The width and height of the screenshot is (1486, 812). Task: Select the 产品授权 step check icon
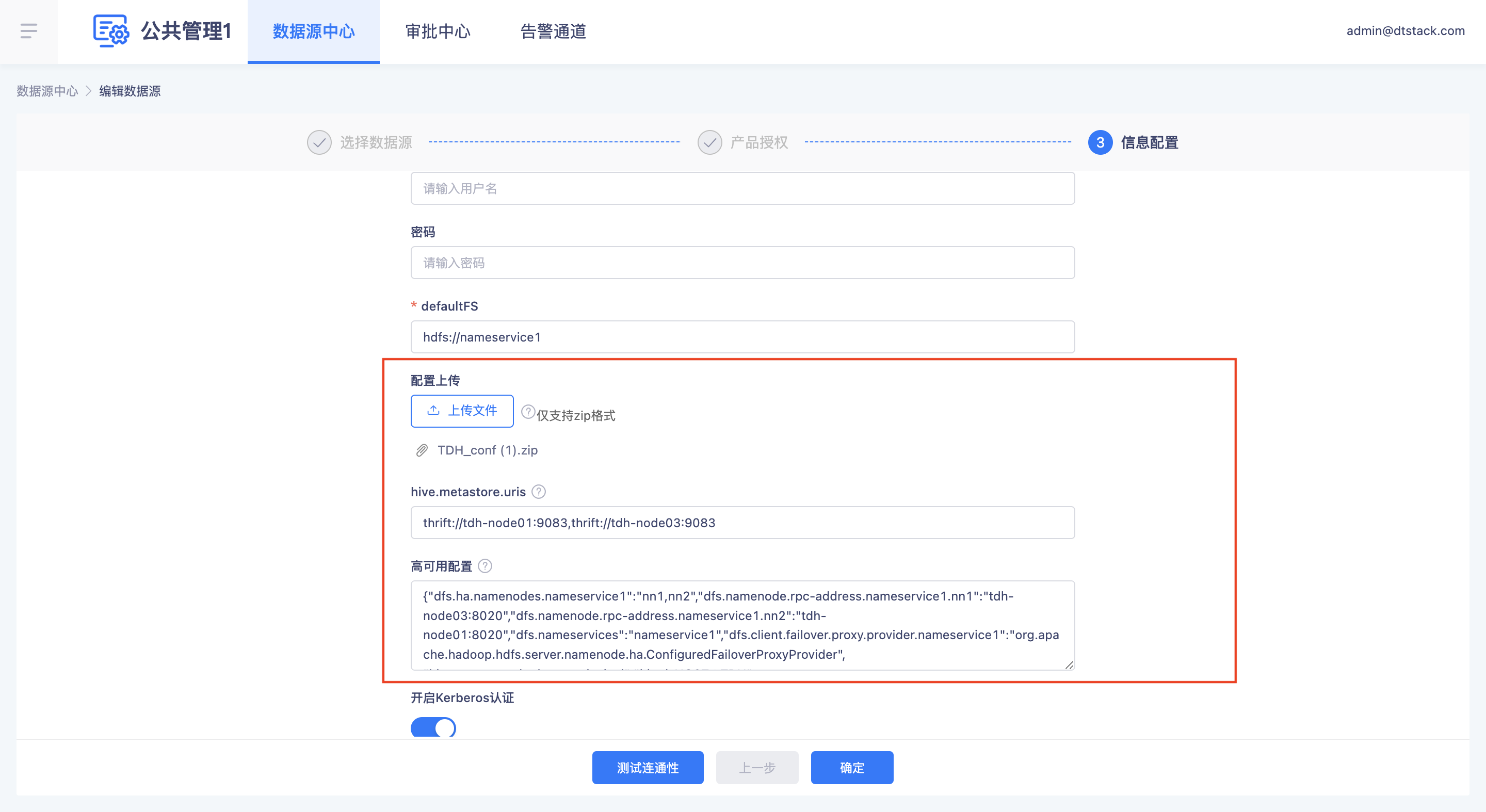(x=709, y=142)
